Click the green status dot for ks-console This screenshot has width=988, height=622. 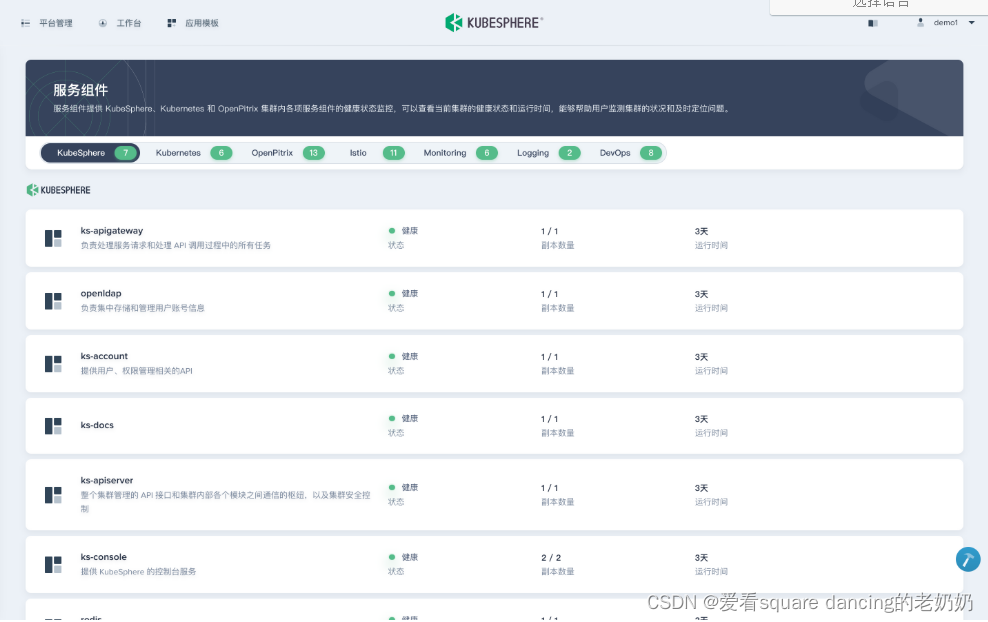tap(392, 557)
